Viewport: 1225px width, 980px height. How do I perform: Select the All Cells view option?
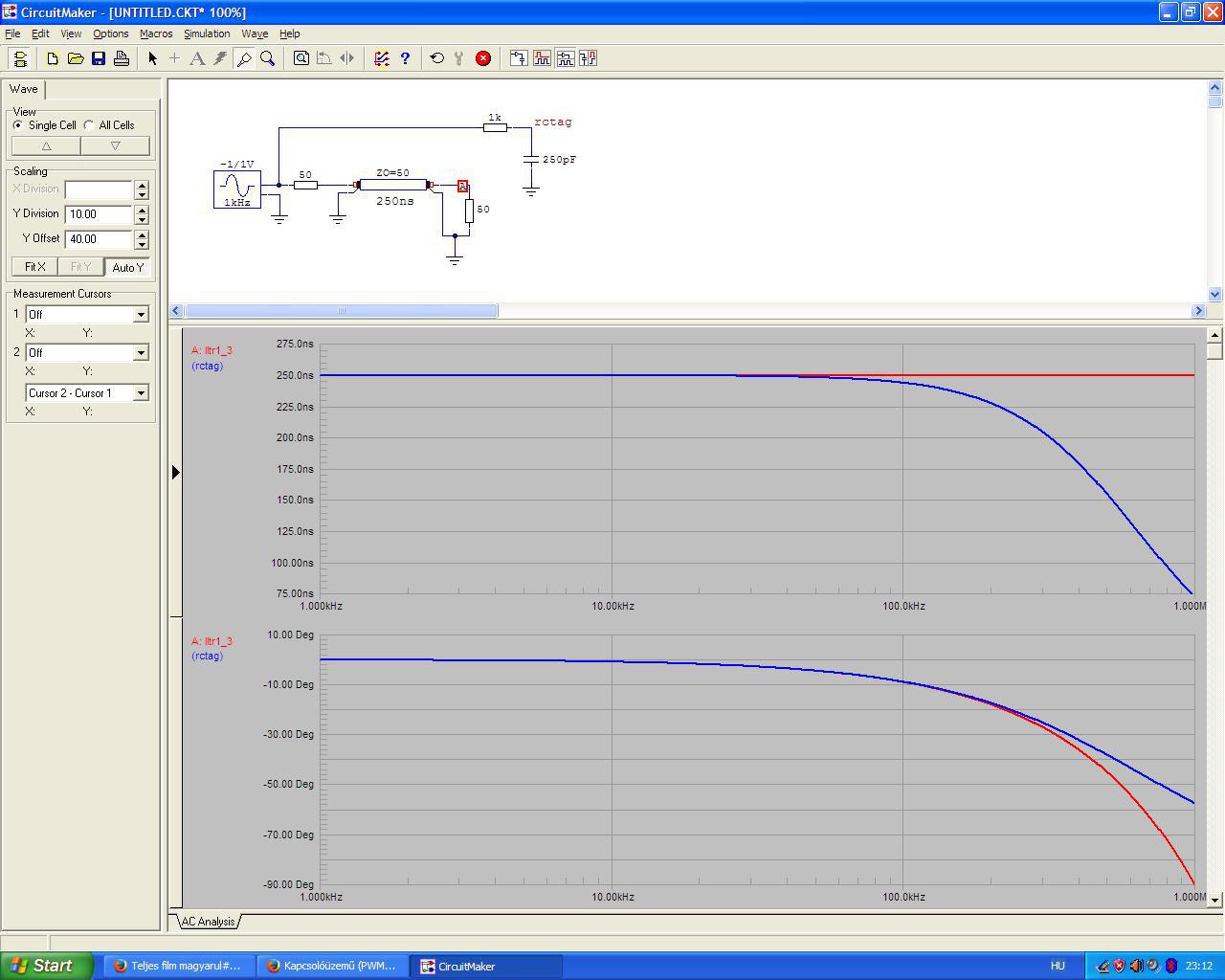click(109, 125)
